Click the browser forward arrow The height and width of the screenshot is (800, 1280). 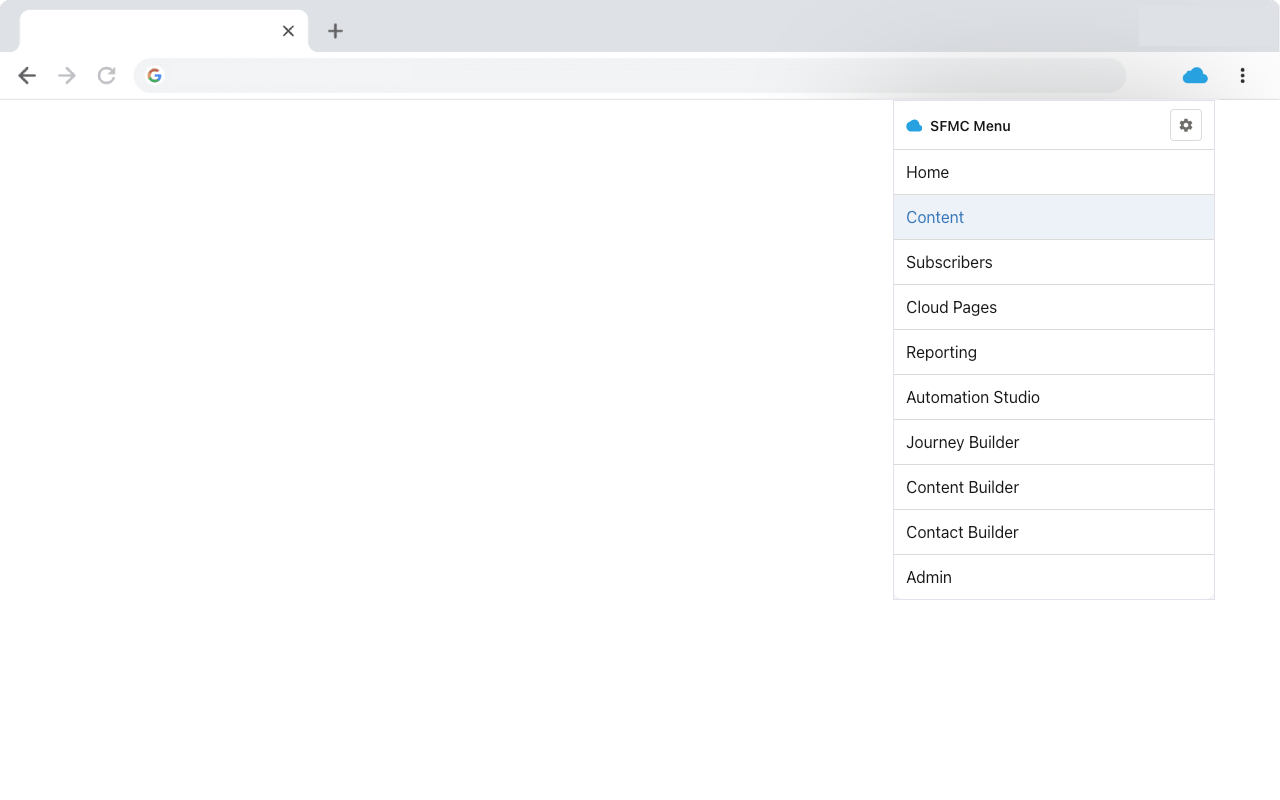click(x=67, y=75)
